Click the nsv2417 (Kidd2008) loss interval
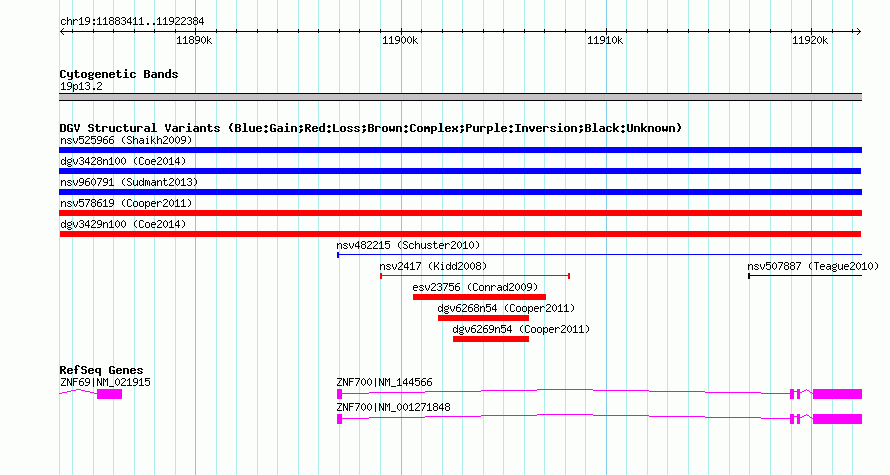 pyautogui.click(x=475, y=276)
